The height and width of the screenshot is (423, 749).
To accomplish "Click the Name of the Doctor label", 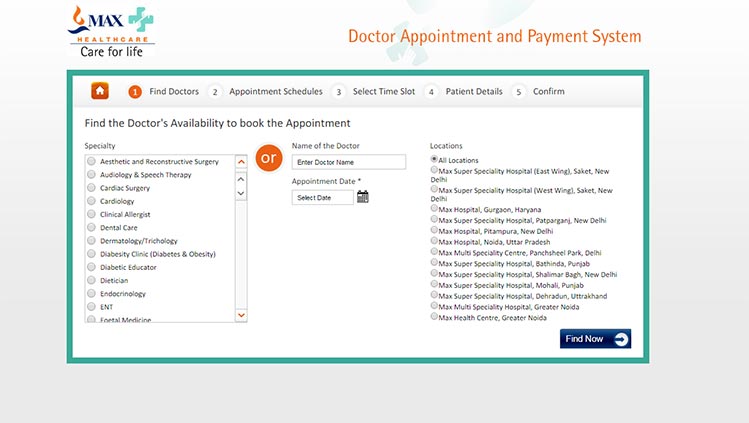I will point(325,146).
